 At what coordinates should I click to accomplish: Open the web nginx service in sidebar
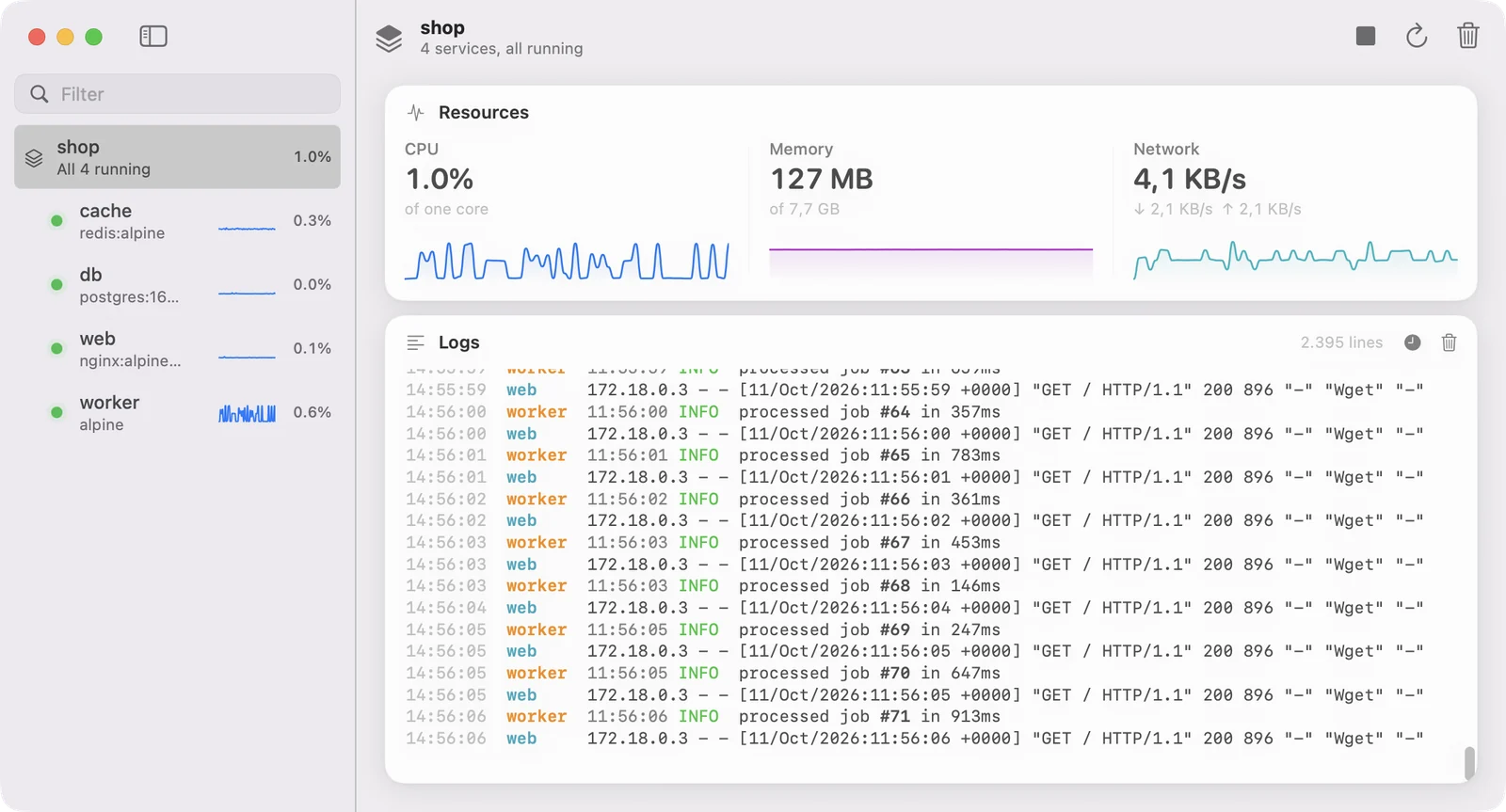pyautogui.click(x=177, y=349)
